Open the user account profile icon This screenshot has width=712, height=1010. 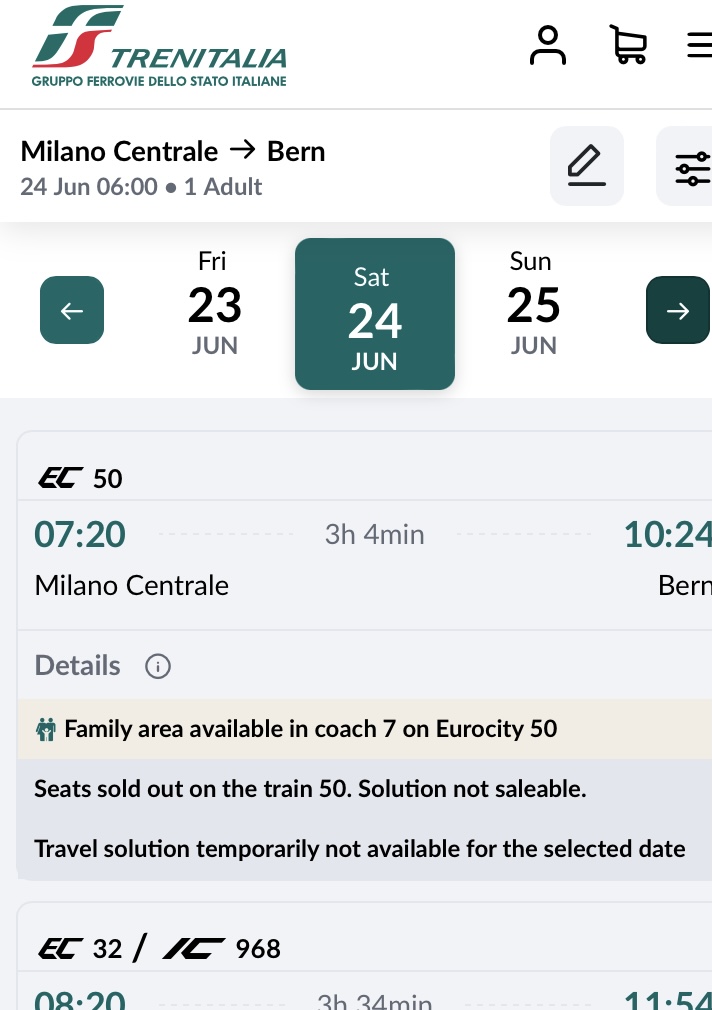(x=548, y=46)
